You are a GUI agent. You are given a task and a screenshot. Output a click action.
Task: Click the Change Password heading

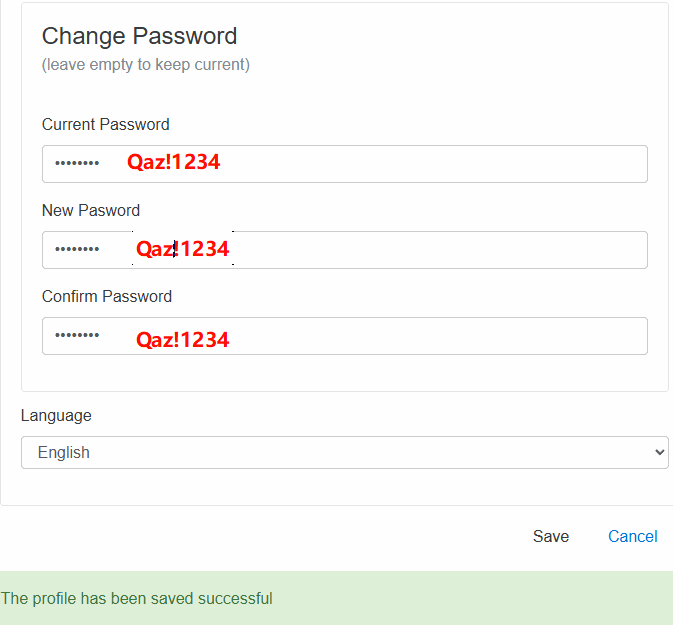[x=139, y=36]
